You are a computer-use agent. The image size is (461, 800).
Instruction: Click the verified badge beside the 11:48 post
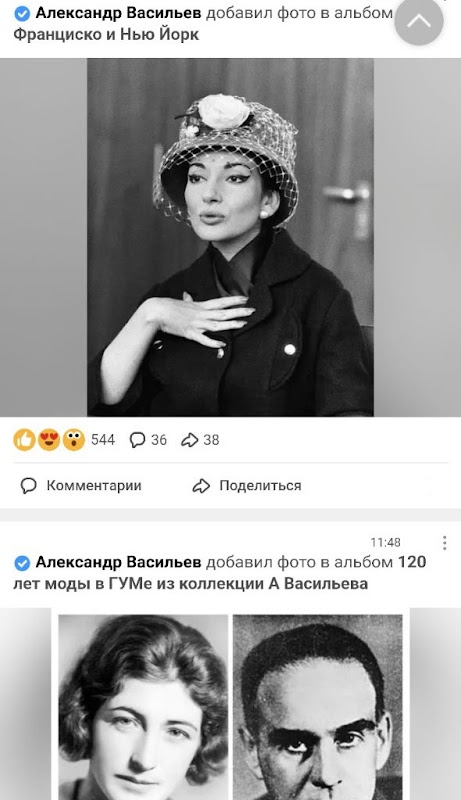click(x=22, y=563)
